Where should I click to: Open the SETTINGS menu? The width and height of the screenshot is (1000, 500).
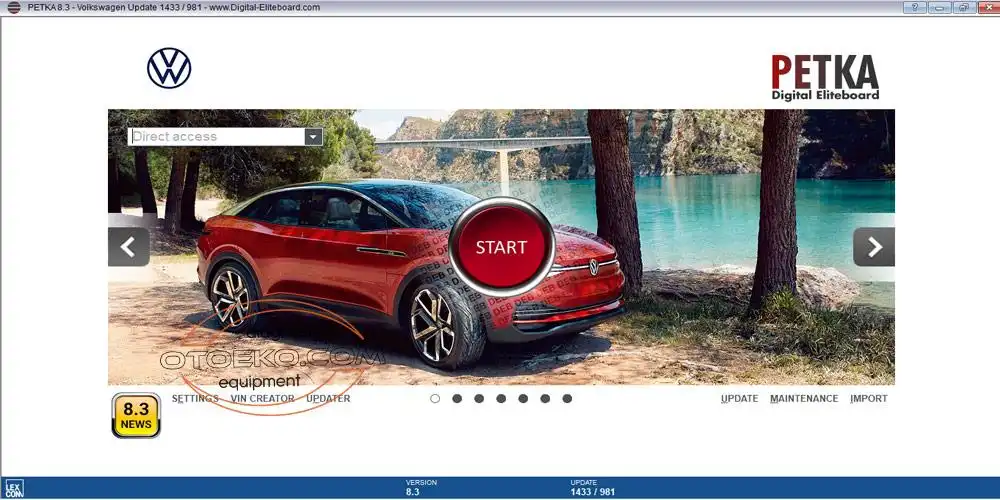coord(195,398)
